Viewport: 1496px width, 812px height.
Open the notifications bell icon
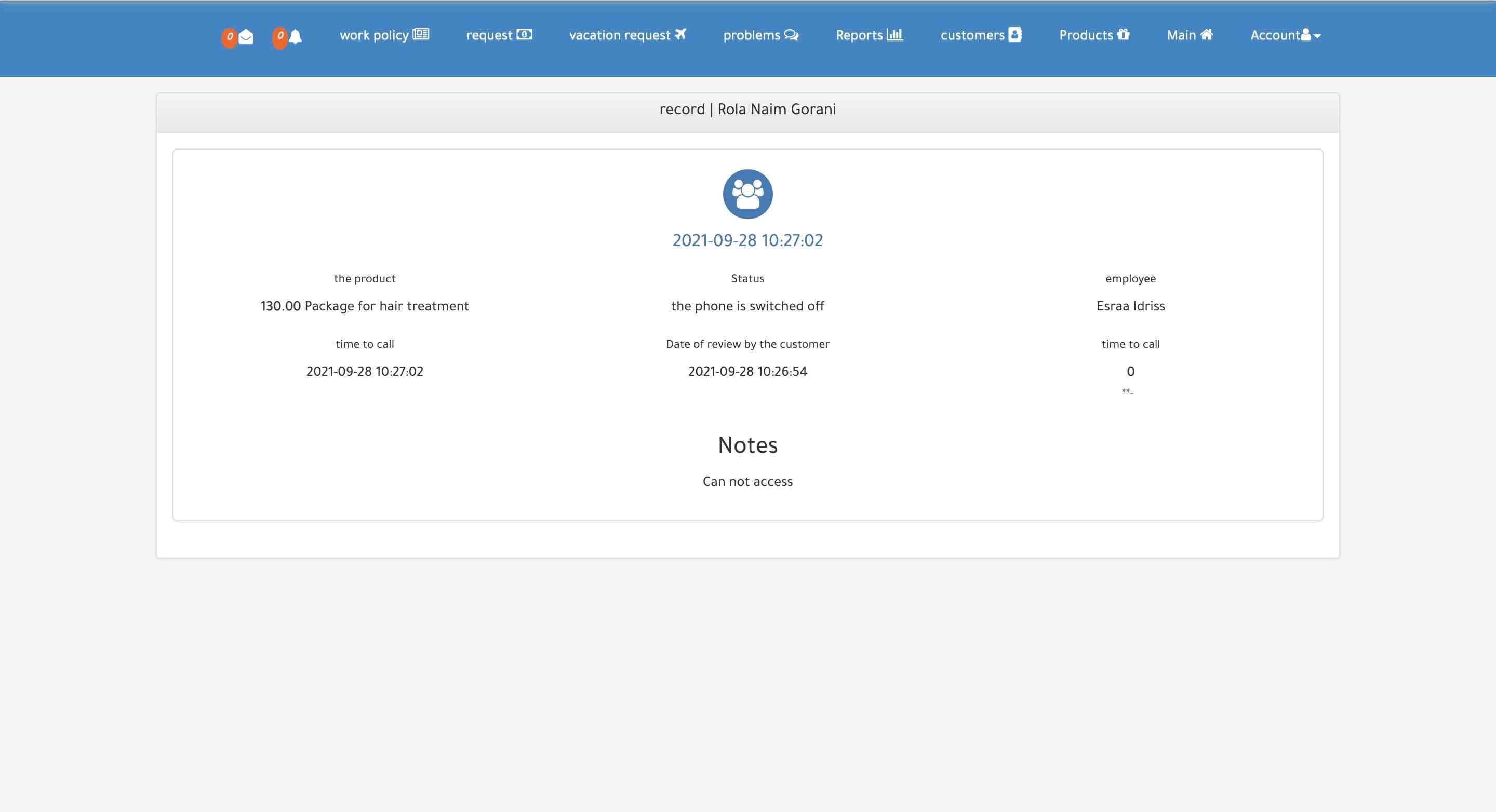click(x=296, y=37)
